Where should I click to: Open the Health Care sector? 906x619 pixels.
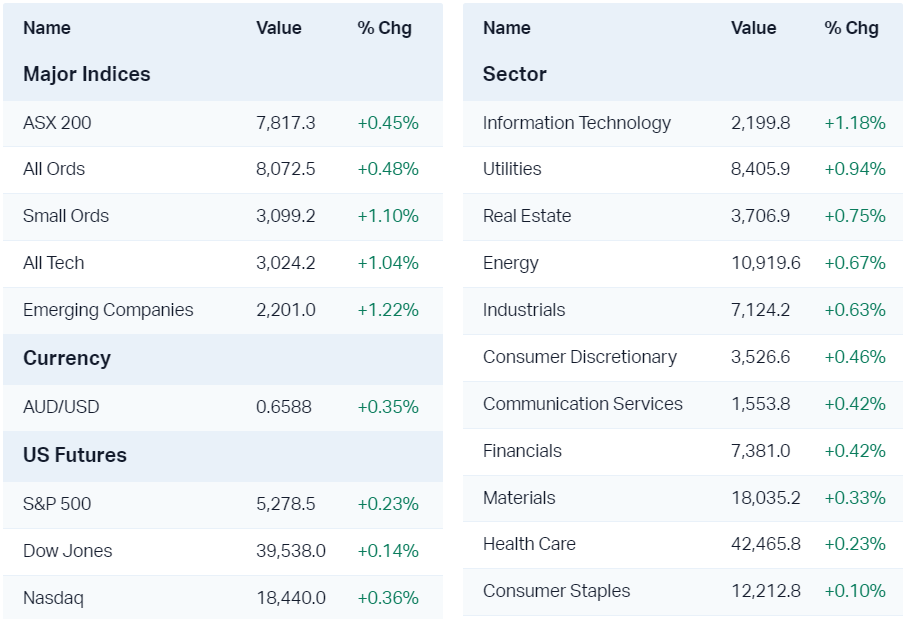coord(529,544)
